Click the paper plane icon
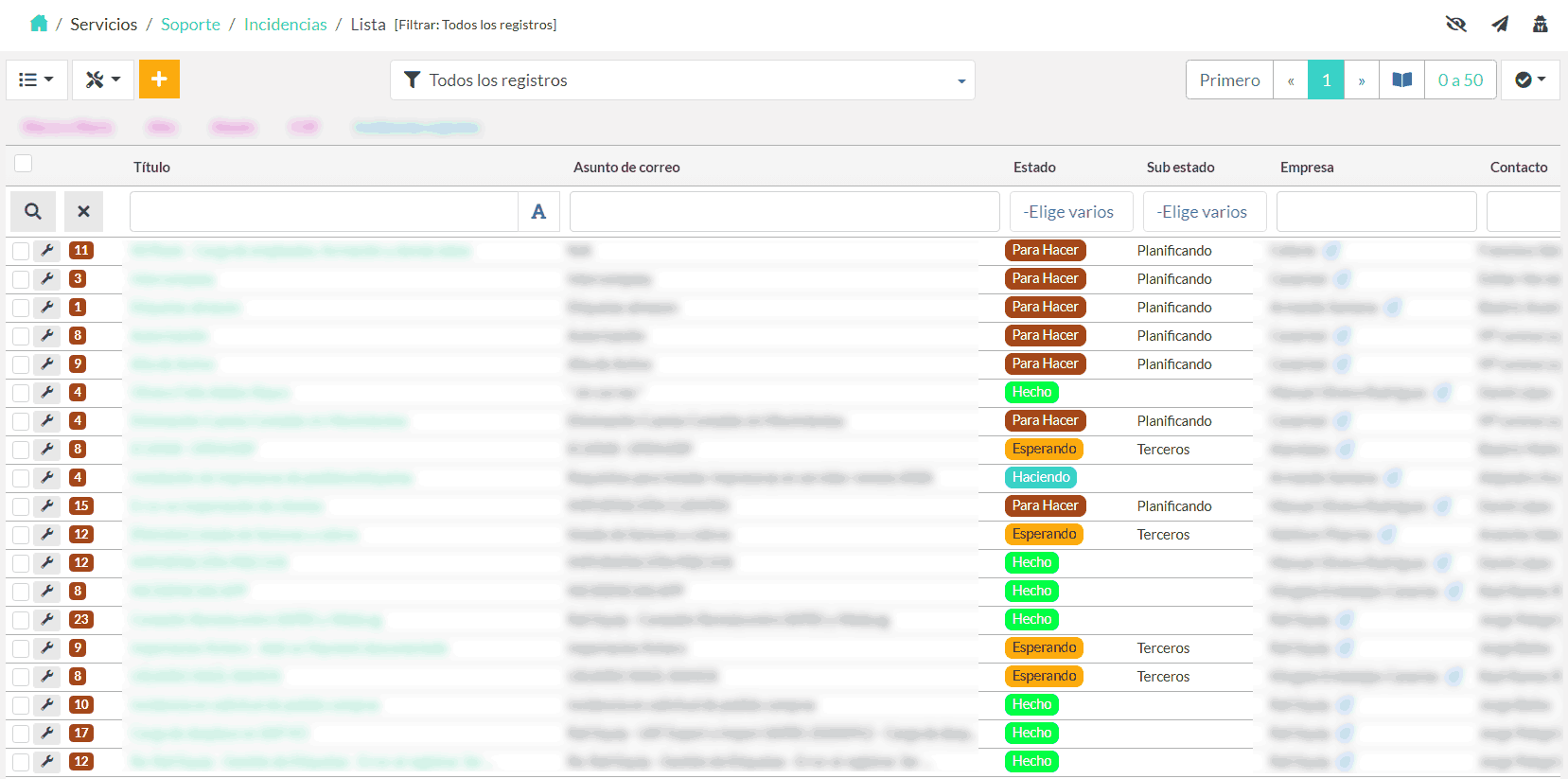 1500,25
